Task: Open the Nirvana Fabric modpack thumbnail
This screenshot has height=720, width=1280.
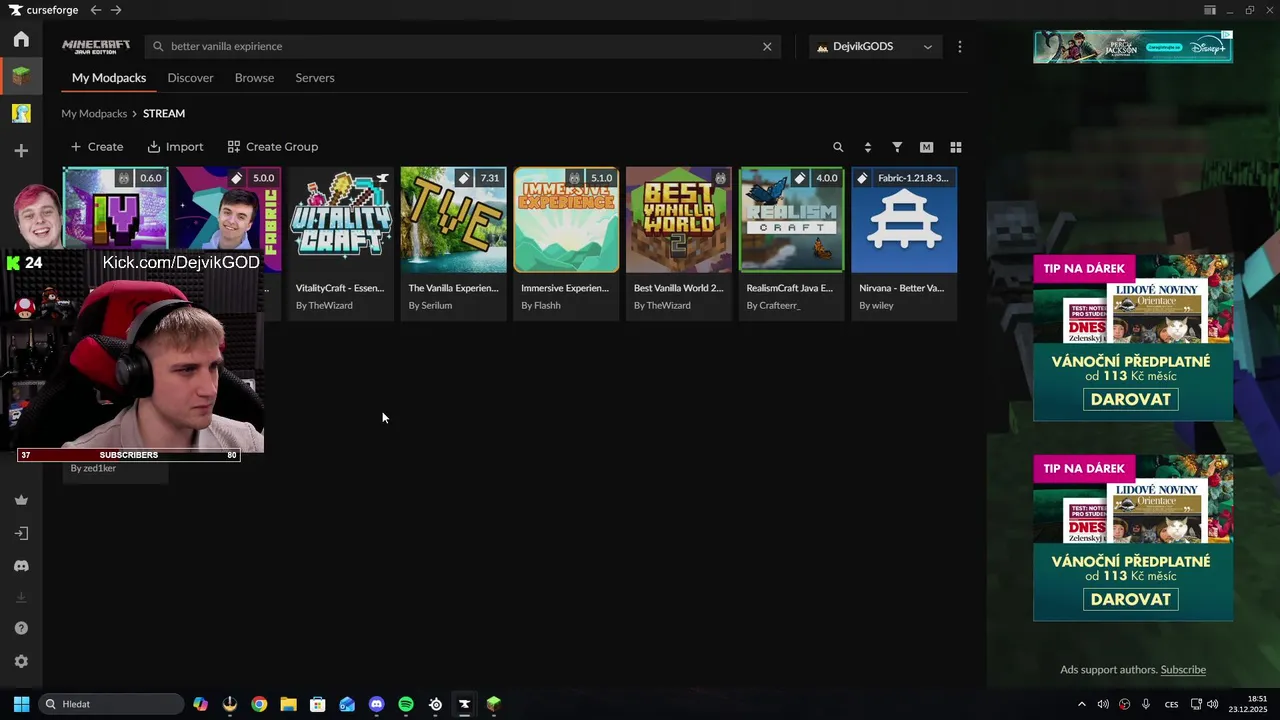Action: (x=904, y=219)
